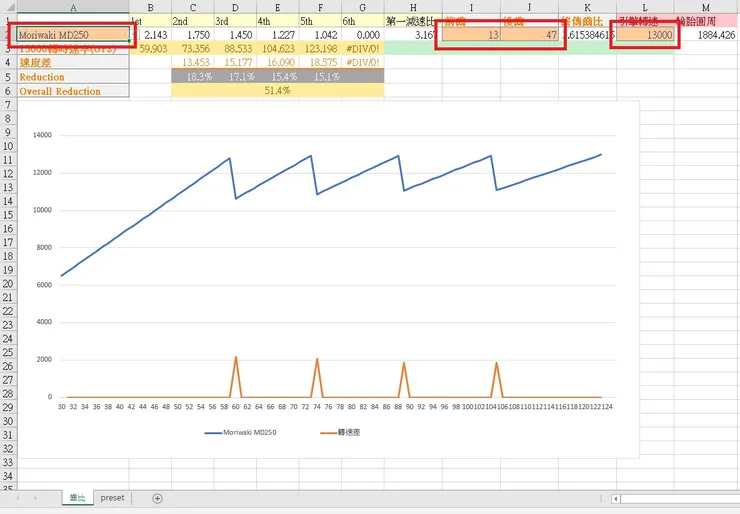Click the Reduction label cell
This screenshot has height=514, width=740.
point(73,77)
